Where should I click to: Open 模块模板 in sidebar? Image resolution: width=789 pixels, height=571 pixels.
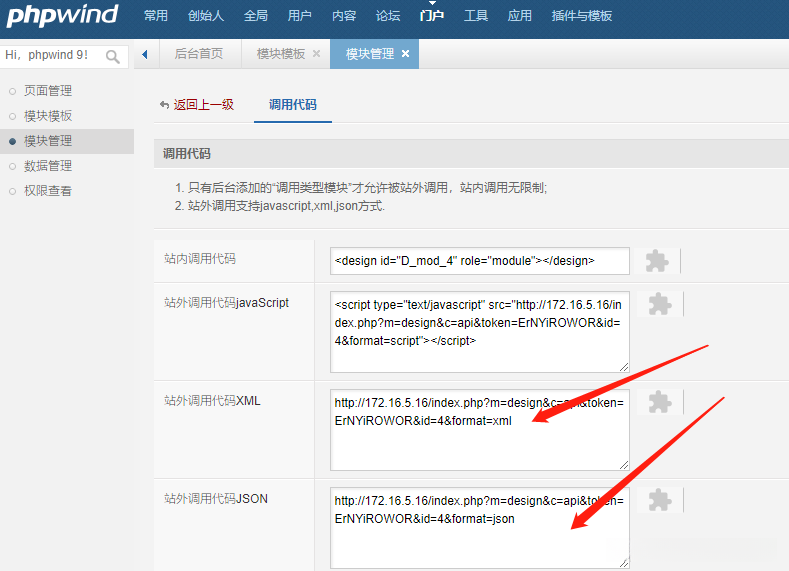click(x=48, y=116)
